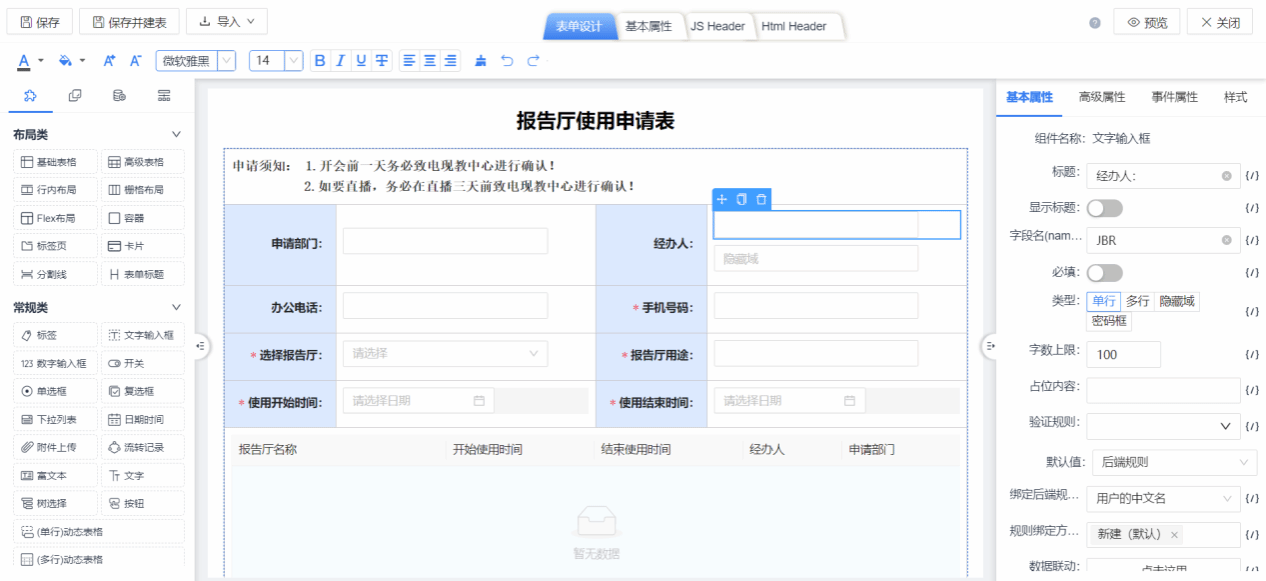Click the center align icon
The image size is (1266, 581).
pyautogui.click(x=430, y=61)
